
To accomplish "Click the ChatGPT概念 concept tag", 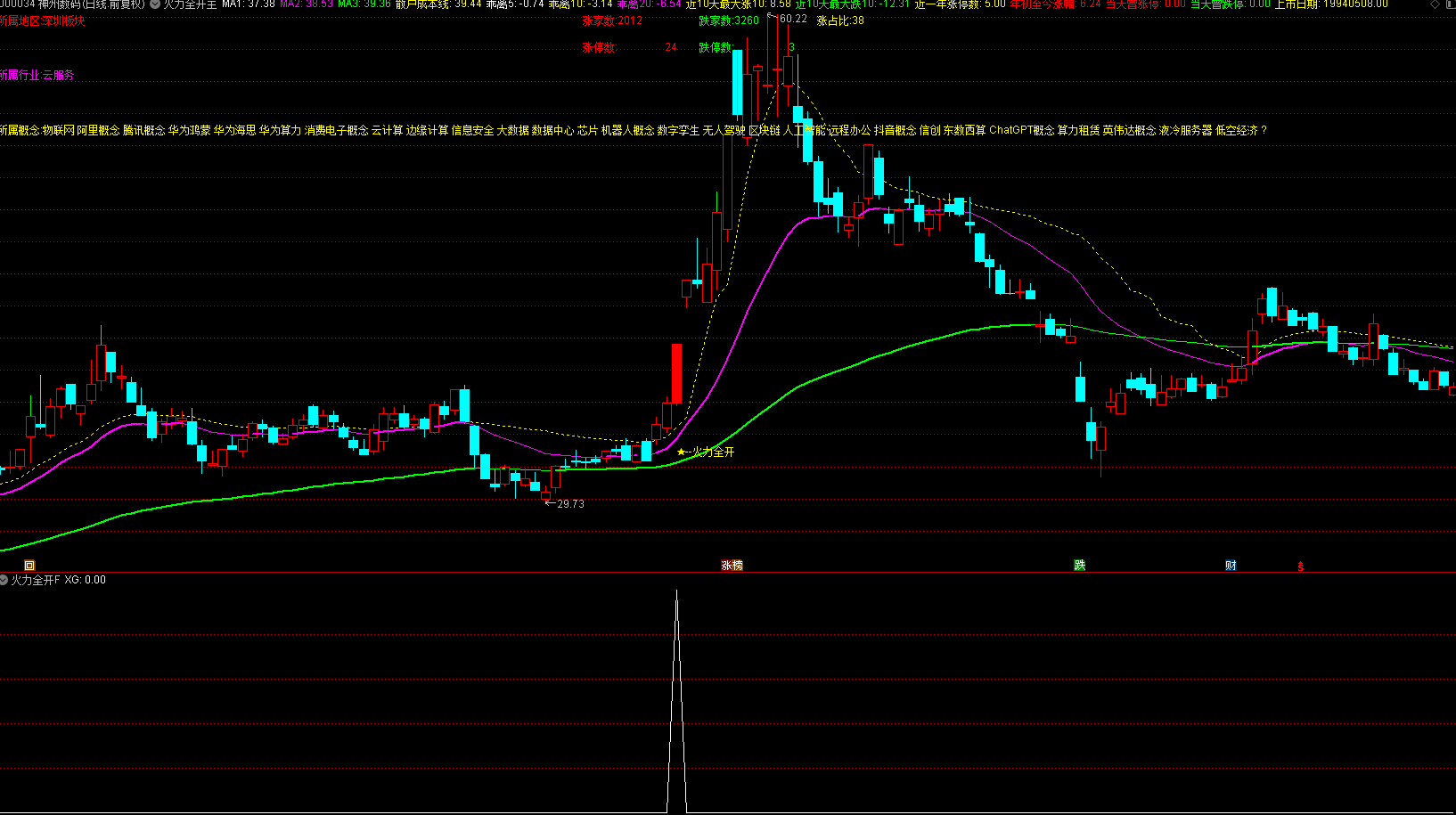I will pos(1021,130).
